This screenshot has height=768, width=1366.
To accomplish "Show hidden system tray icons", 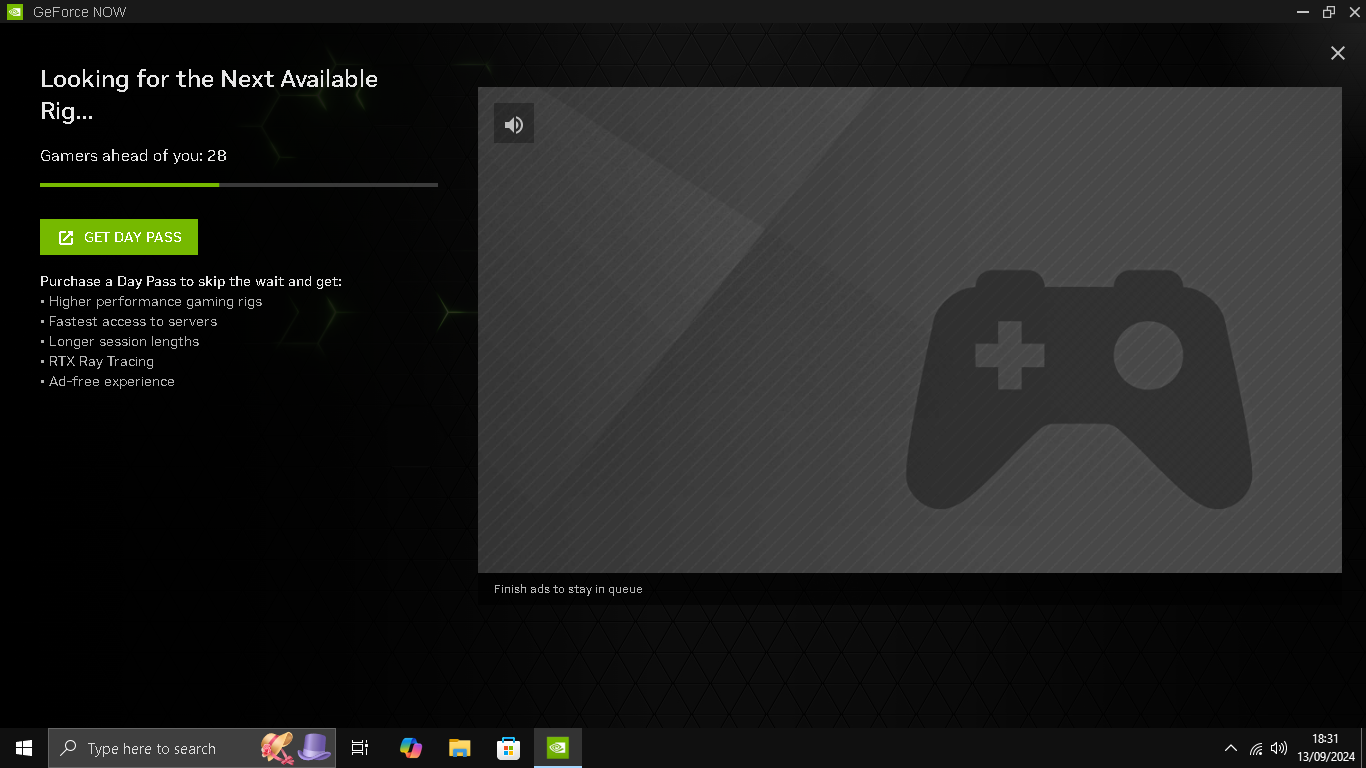I will pyautogui.click(x=1231, y=748).
